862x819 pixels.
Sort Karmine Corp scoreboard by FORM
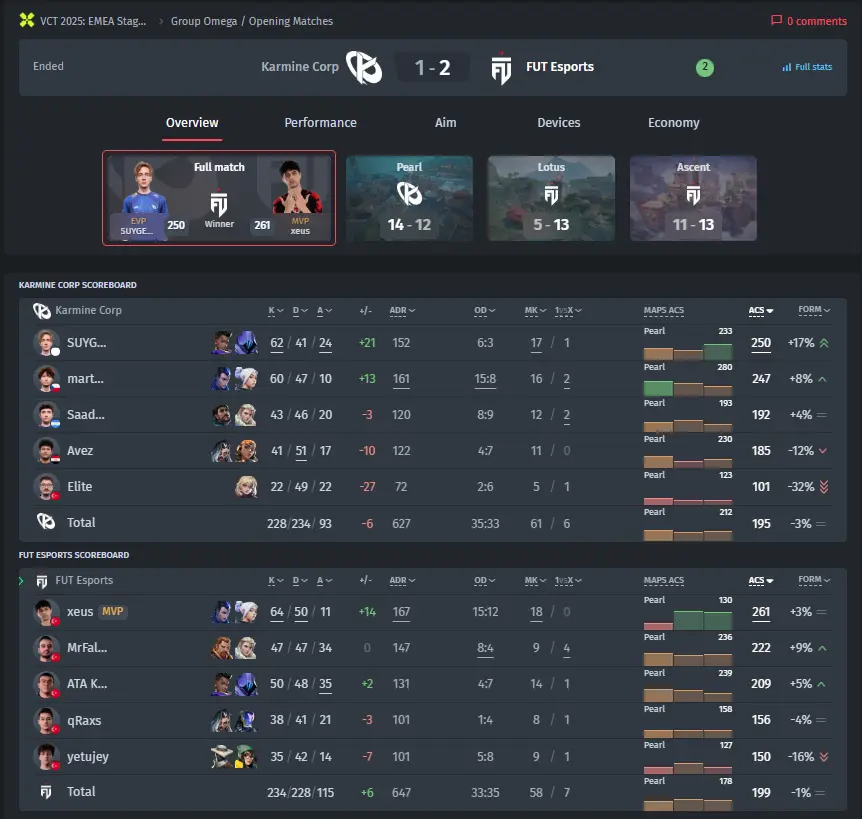[814, 309]
